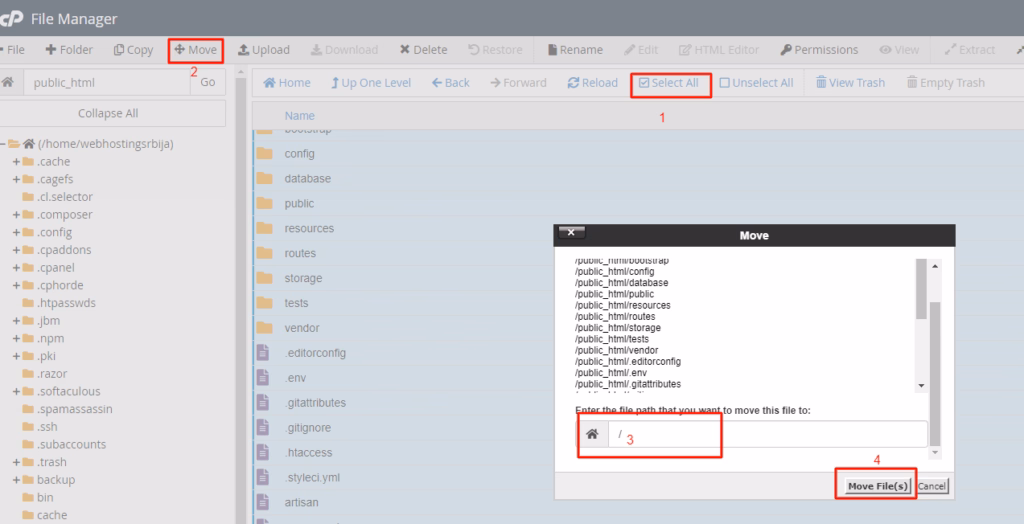Click the Restore toolbar button
The image size is (1024, 524).
[x=495, y=50]
